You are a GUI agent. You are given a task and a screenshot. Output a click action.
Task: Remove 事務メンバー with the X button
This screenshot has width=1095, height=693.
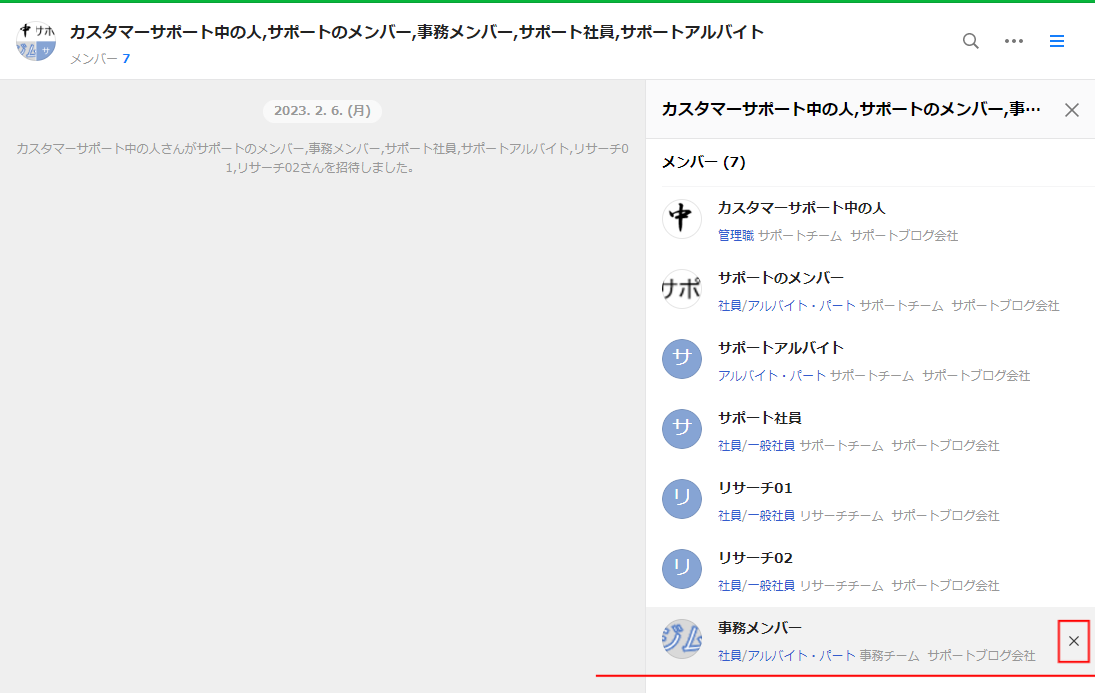[1074, 641]
